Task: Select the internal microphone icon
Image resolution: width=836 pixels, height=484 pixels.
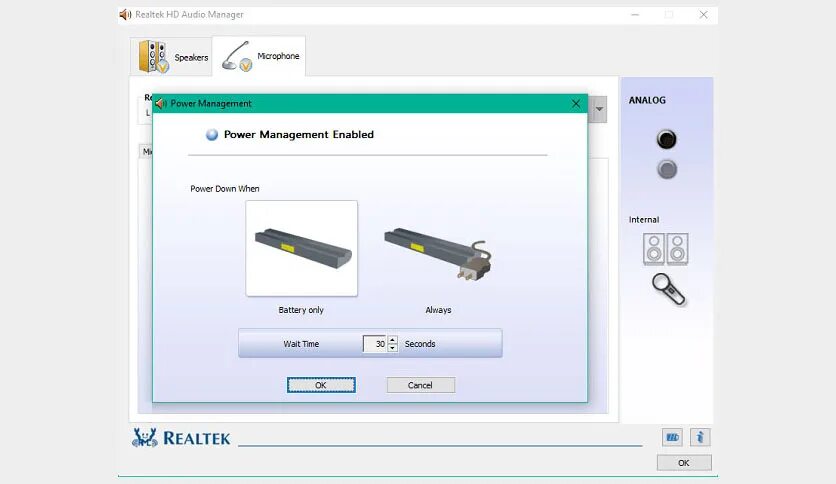Action: 669,290
